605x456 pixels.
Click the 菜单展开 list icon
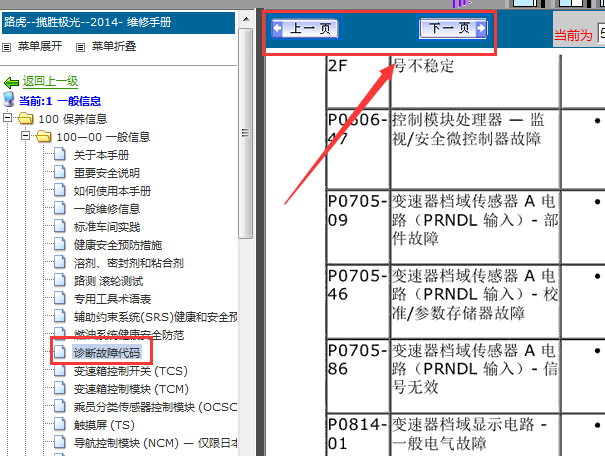point(7,47)
